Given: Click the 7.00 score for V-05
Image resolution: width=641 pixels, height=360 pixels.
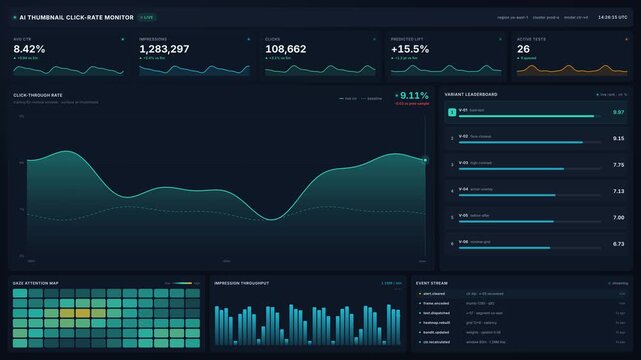Looking at the screenshot, I should [619, 217].
